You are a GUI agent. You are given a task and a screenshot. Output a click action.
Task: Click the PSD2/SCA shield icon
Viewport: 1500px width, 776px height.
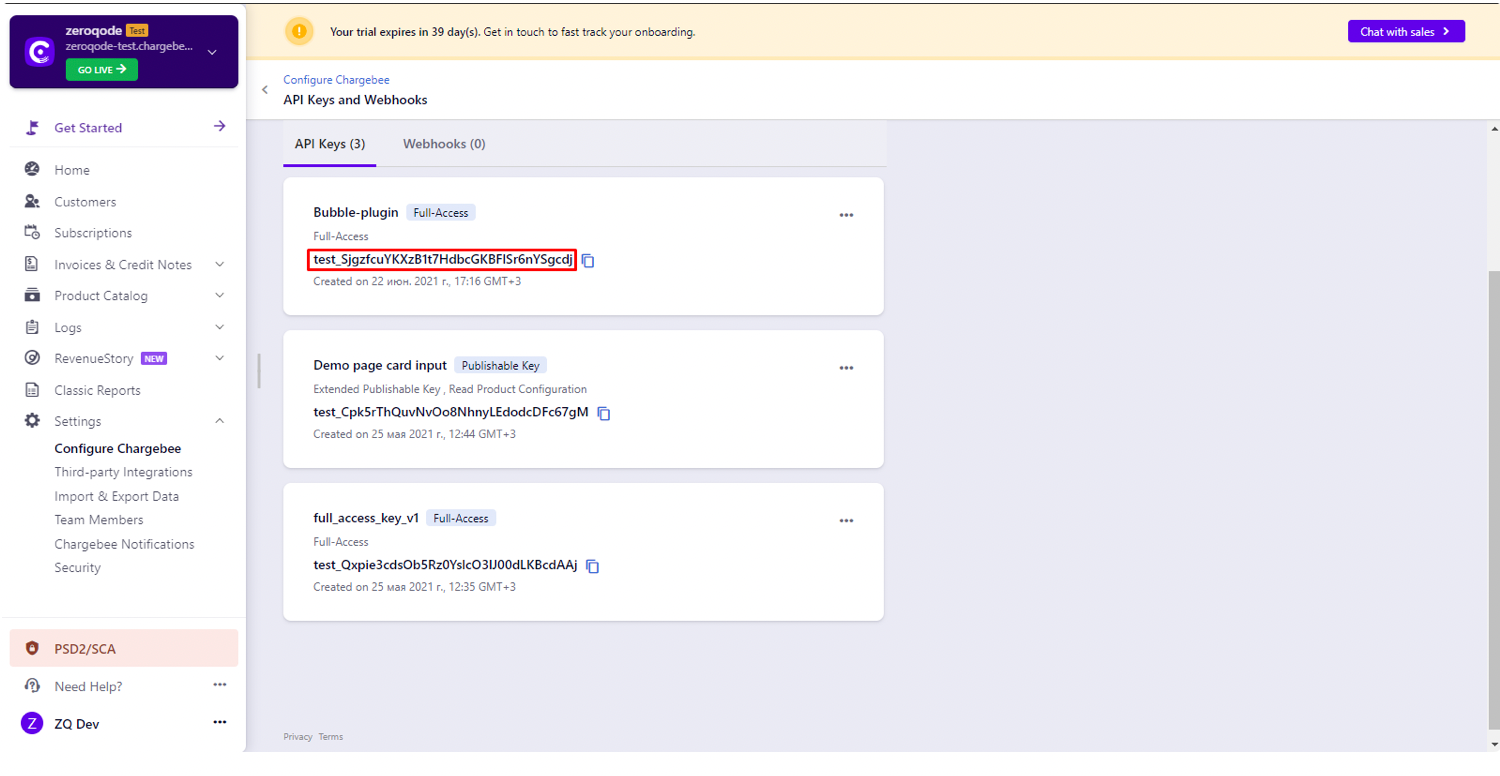(30, 647)
